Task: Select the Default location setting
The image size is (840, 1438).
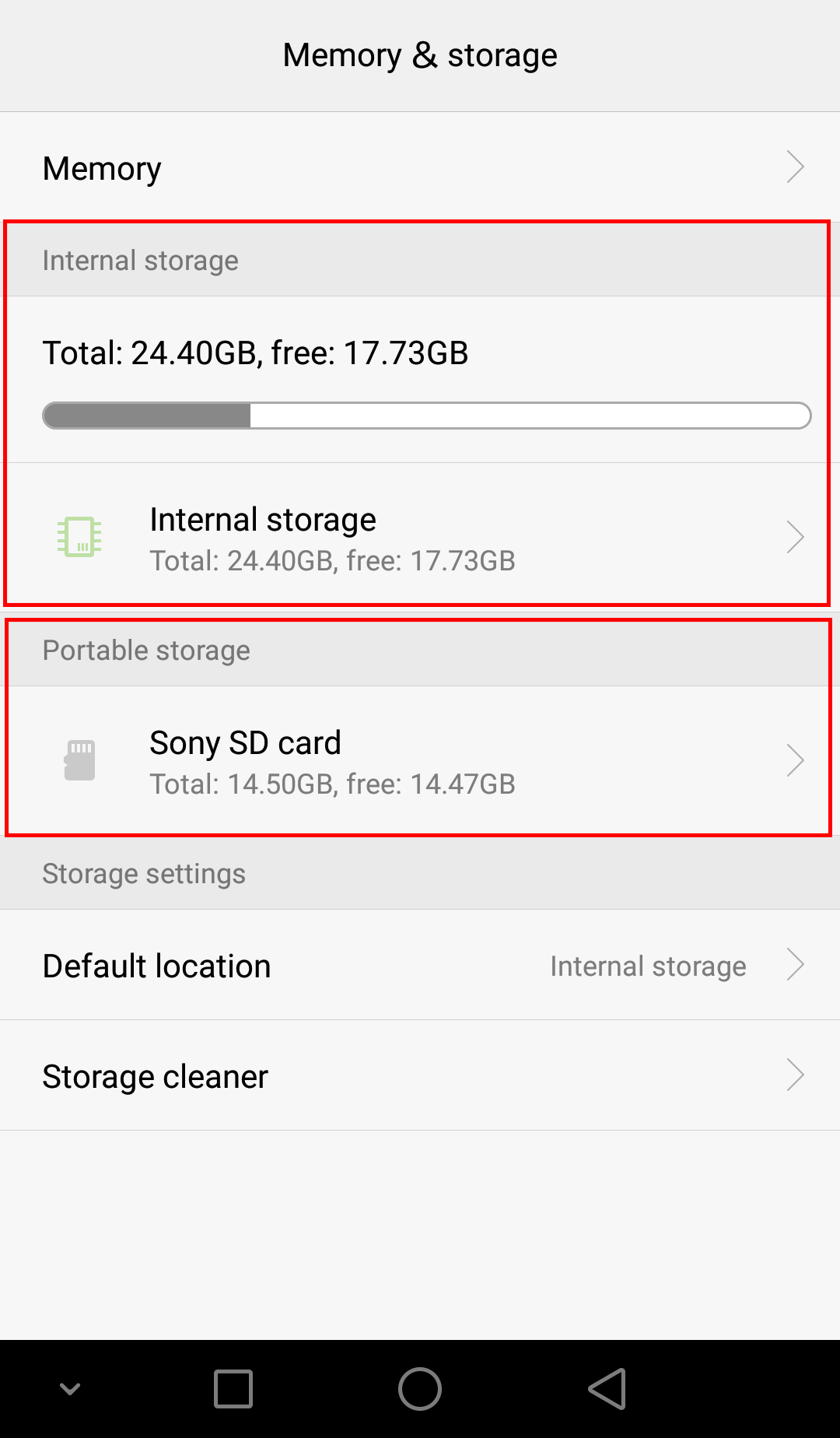Action: tap(157, 966)
